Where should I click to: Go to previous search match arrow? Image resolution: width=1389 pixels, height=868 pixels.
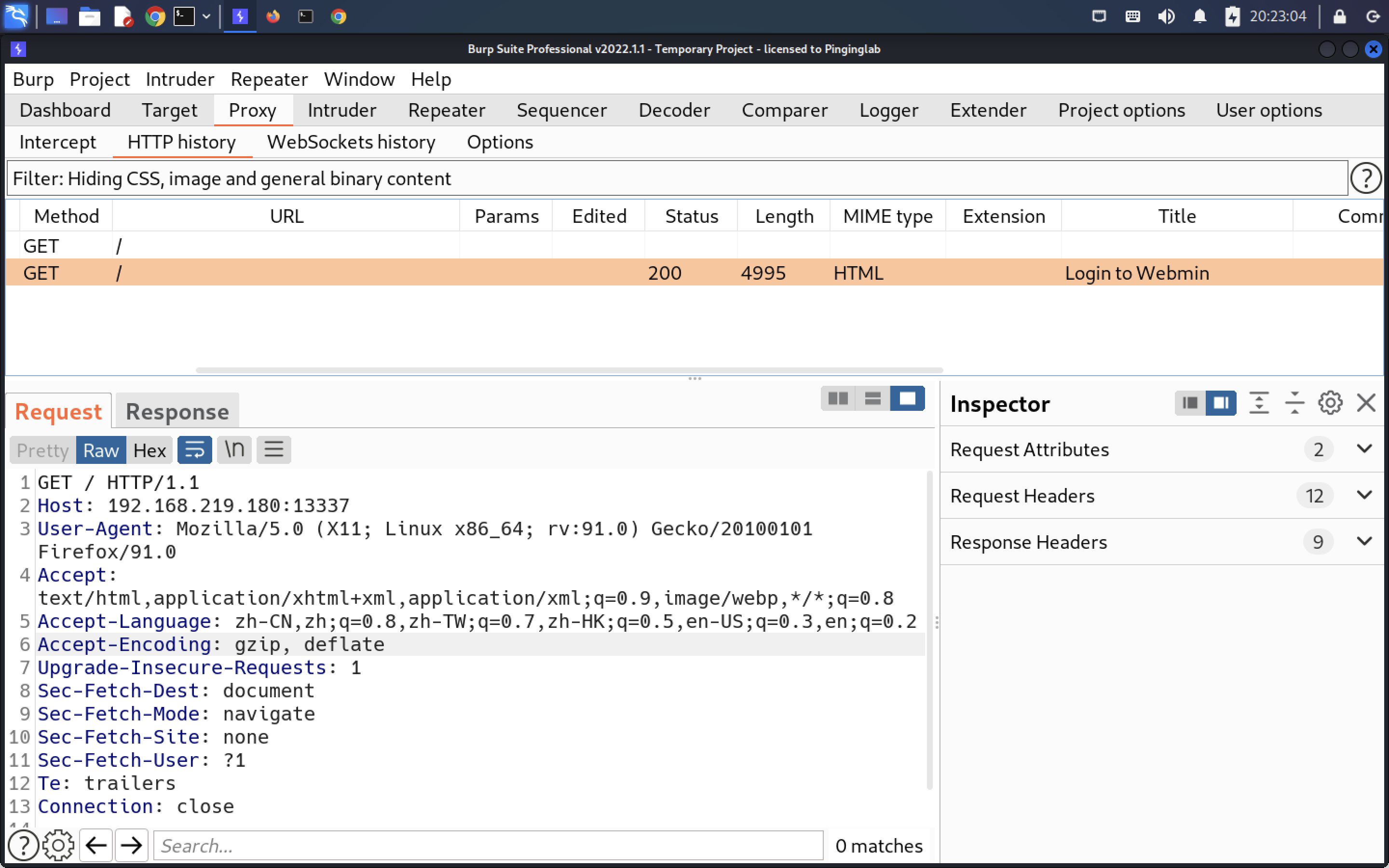click(x=96, y=845)
